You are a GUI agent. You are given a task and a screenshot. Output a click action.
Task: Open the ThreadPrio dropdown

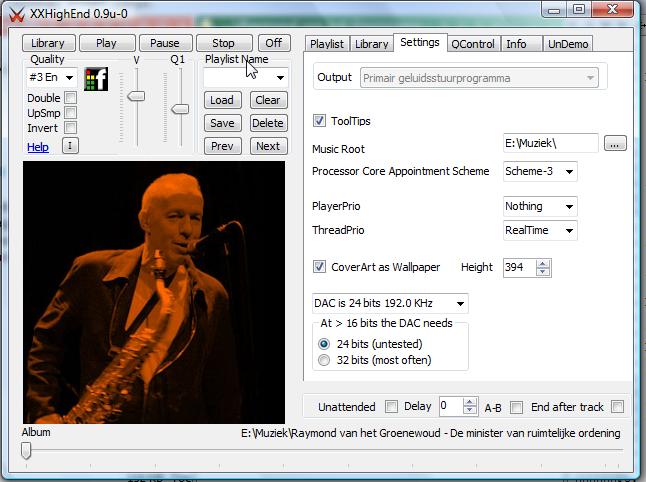pos(569,231)
